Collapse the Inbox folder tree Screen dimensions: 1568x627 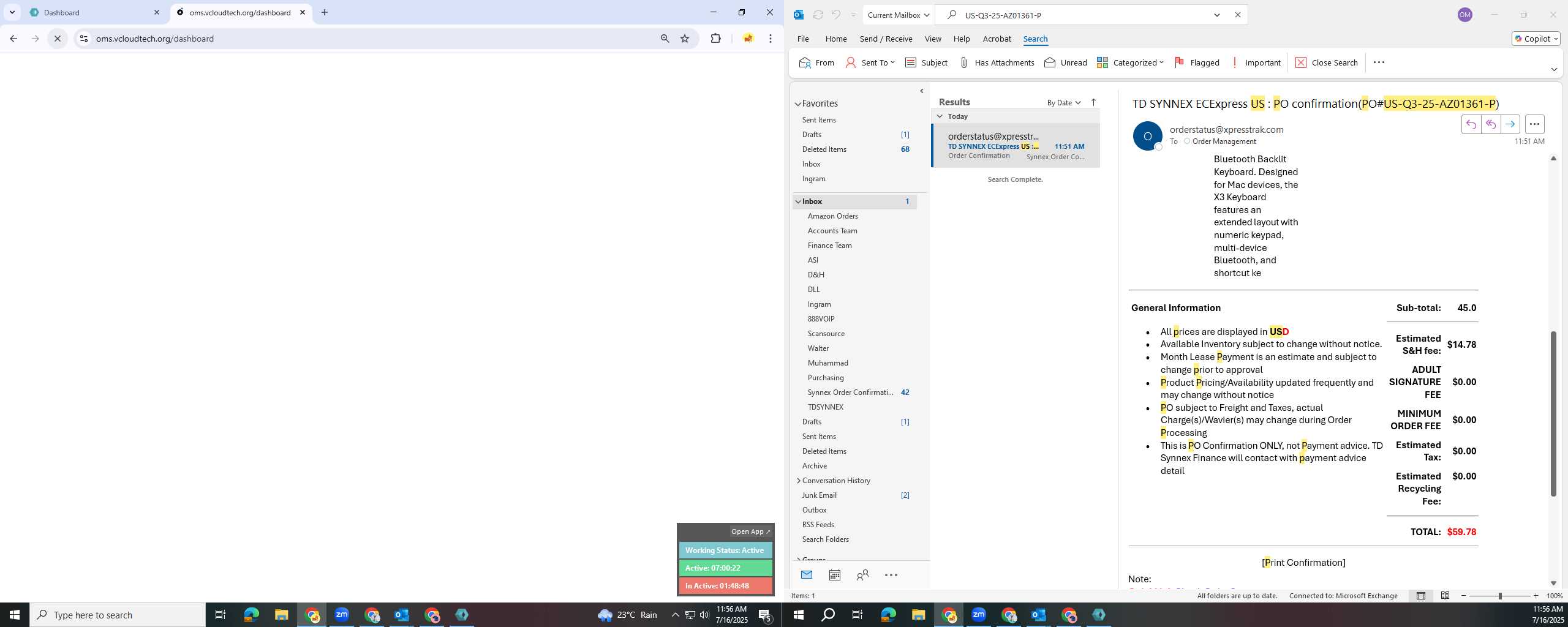[798, 201]
